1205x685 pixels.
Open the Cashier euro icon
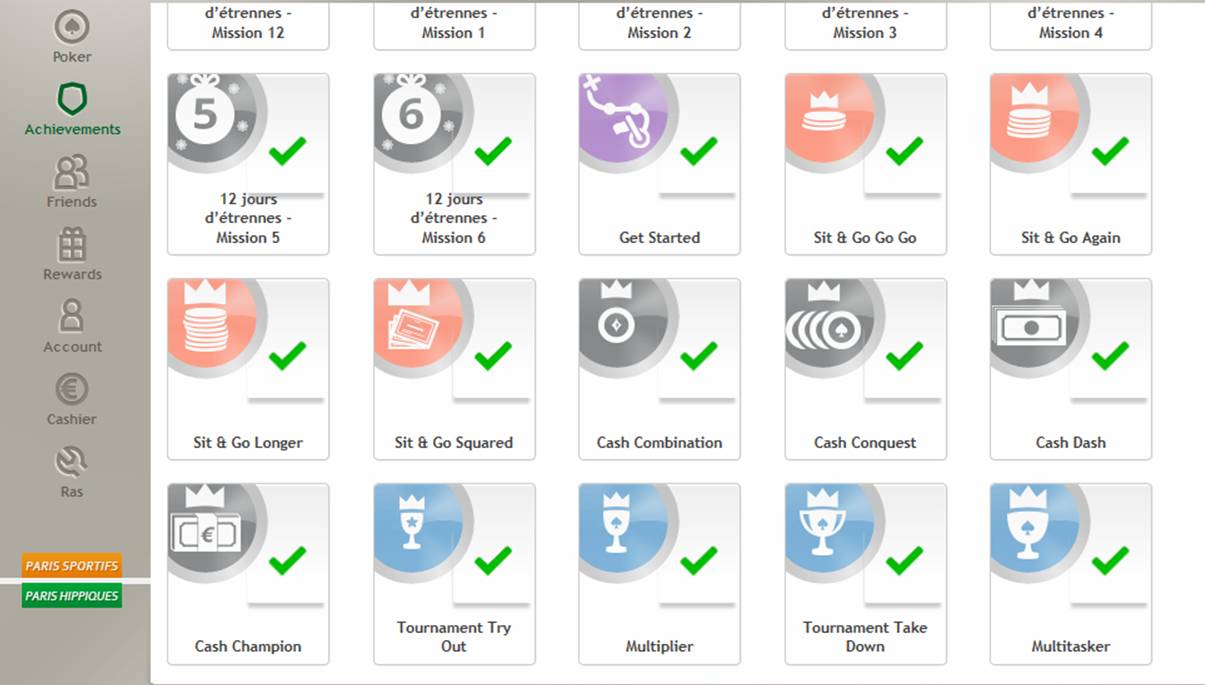tap(72, 389)
